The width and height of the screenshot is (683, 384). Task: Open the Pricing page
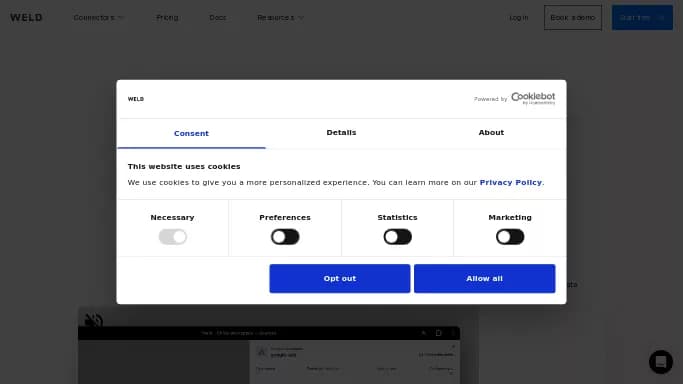(x=167, y=17)
